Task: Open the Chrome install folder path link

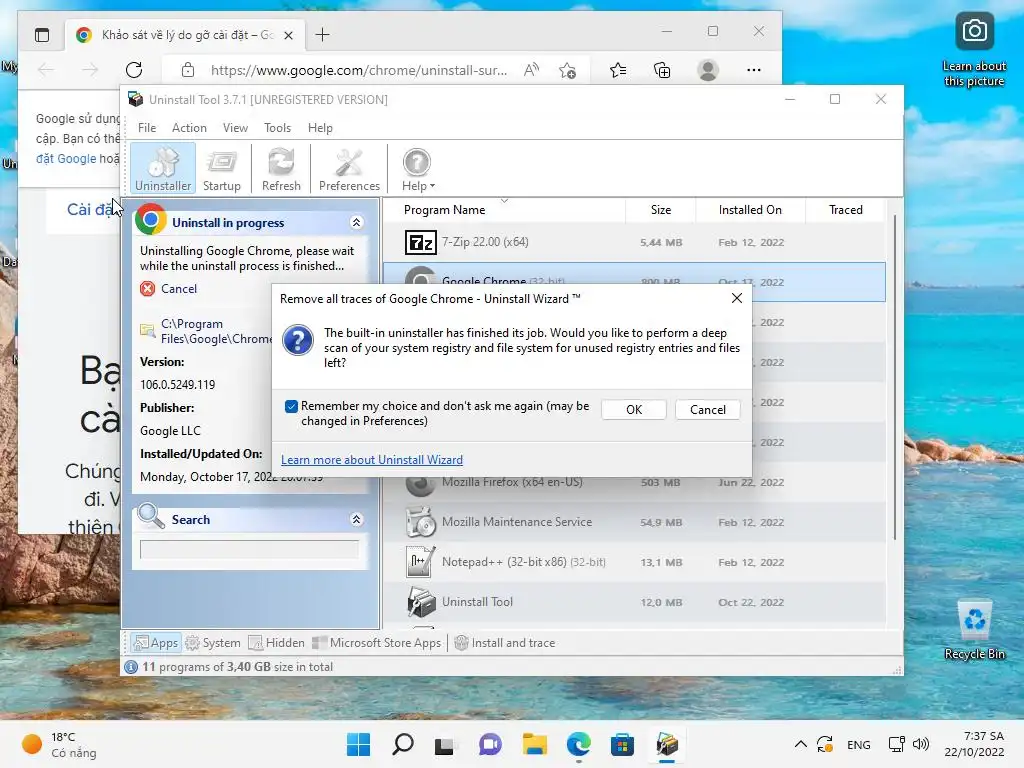Action: 216,331
